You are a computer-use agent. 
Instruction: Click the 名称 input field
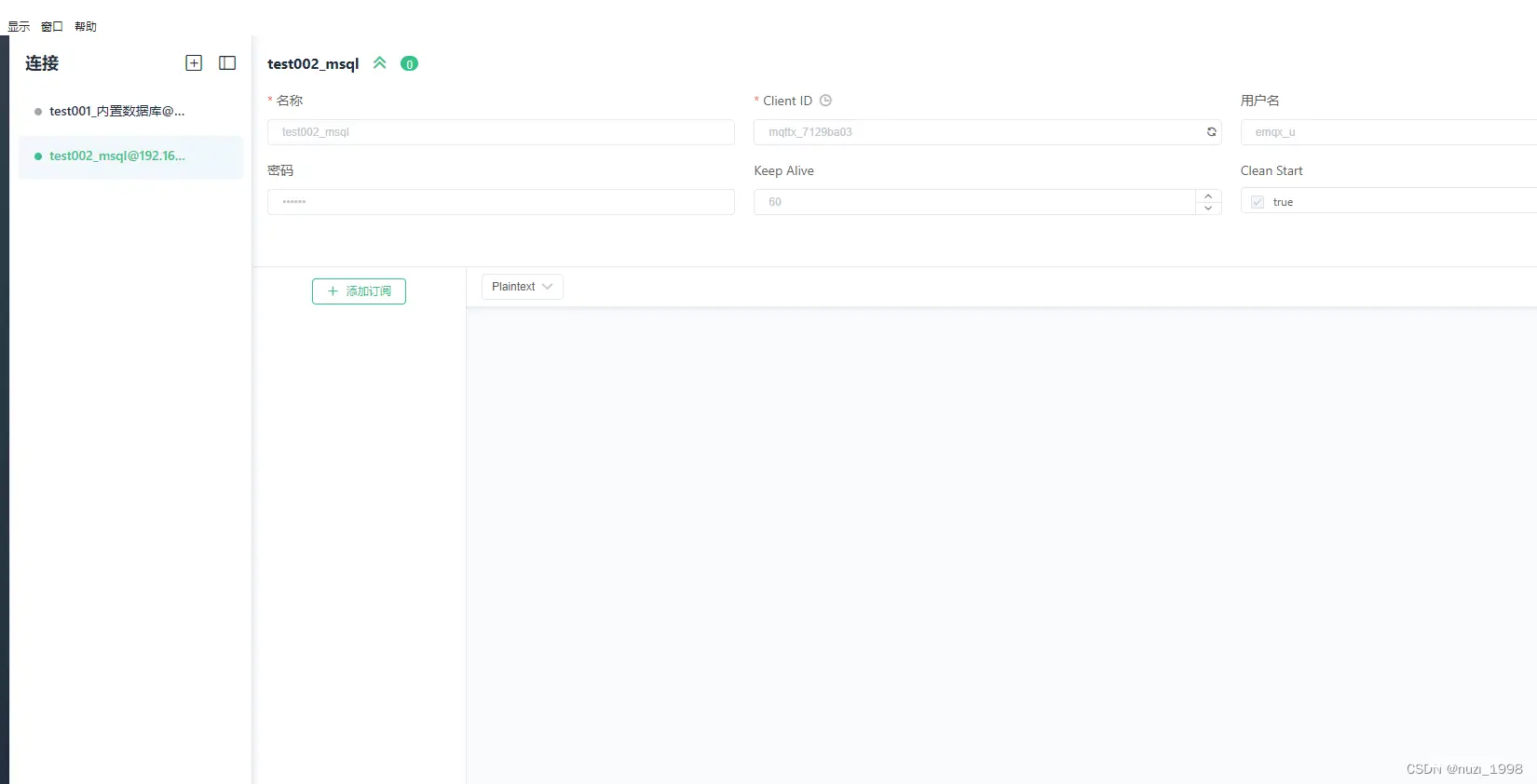(x=501, y=132)
